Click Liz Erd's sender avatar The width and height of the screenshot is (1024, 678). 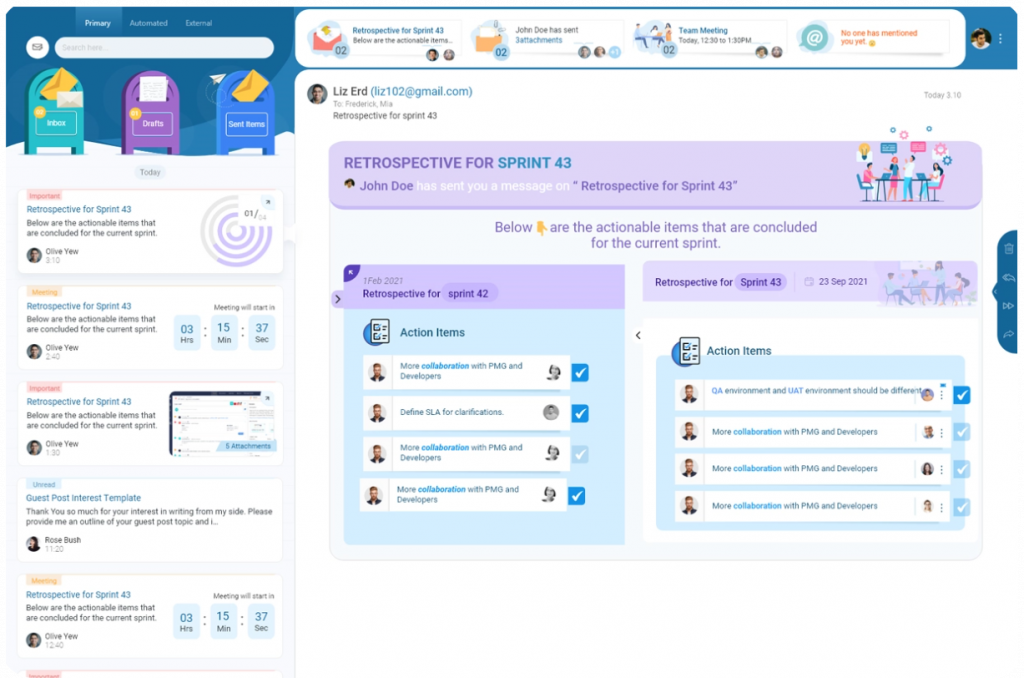coord(317,94)
